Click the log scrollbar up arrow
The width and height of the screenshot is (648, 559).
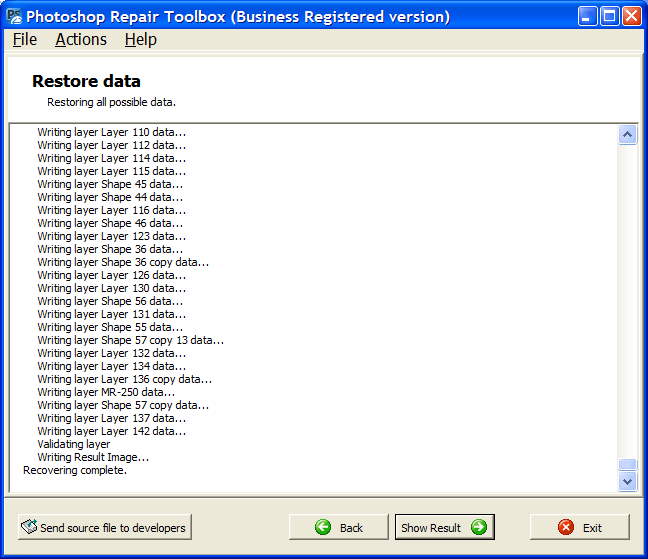pos(627,135)
